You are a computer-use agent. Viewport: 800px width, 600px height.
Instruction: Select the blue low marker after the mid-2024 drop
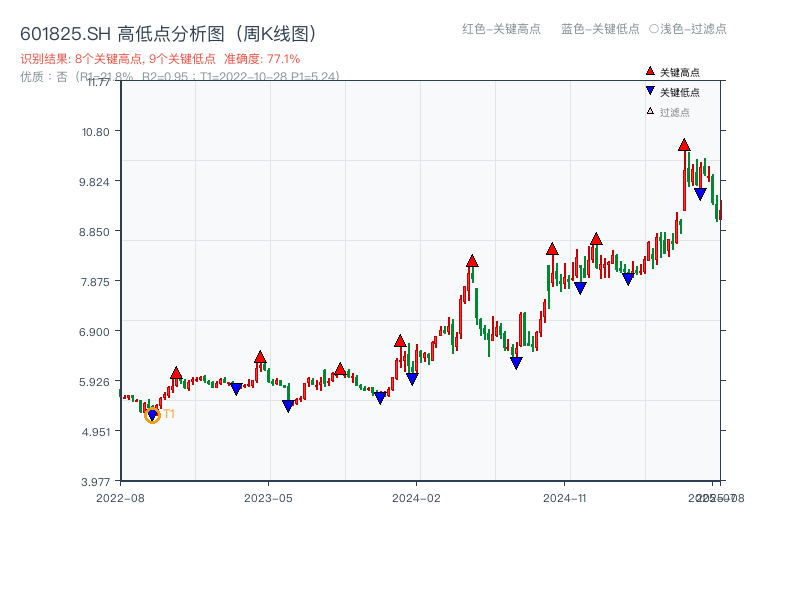click(516, 363)
